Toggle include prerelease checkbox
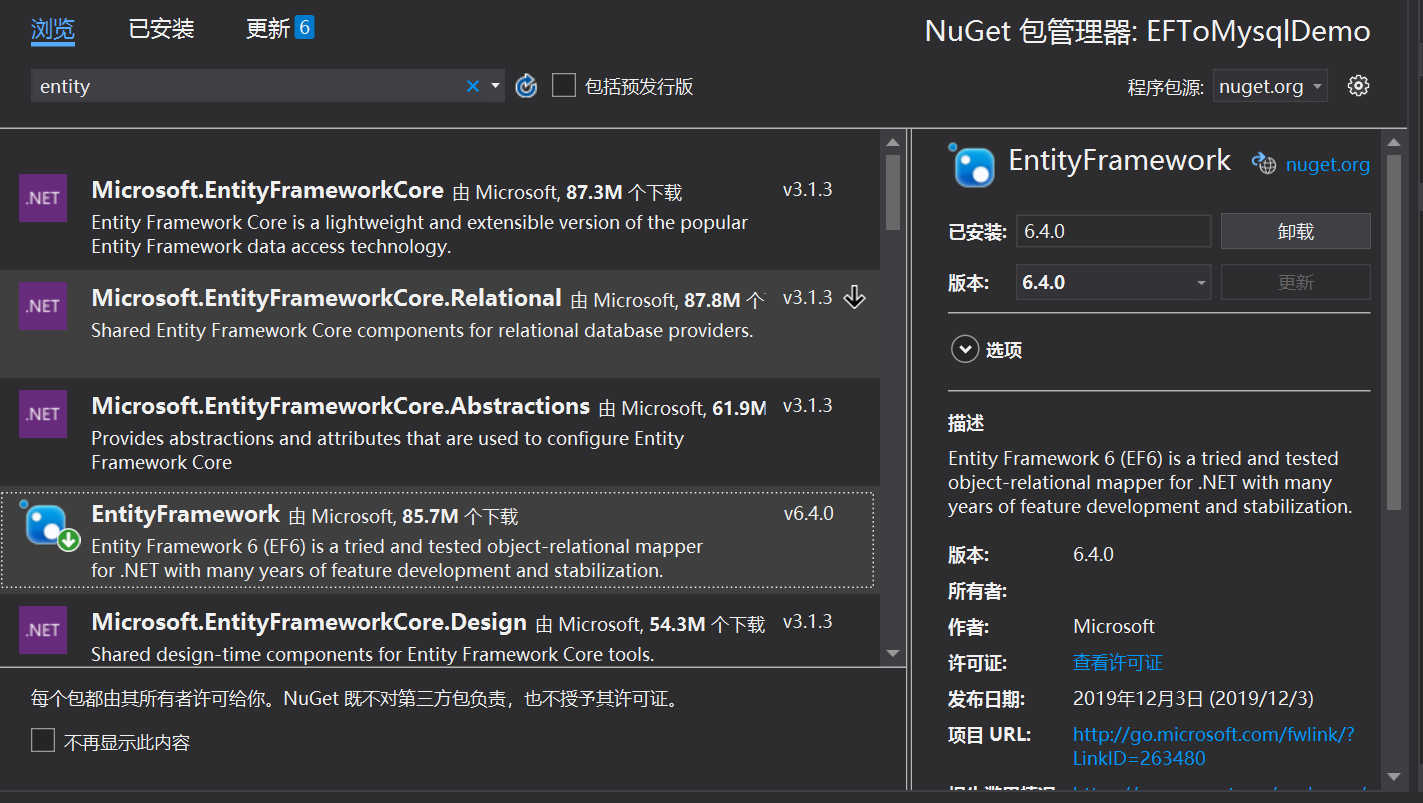Screen dimensions: 1423x803 pos(564,86)
